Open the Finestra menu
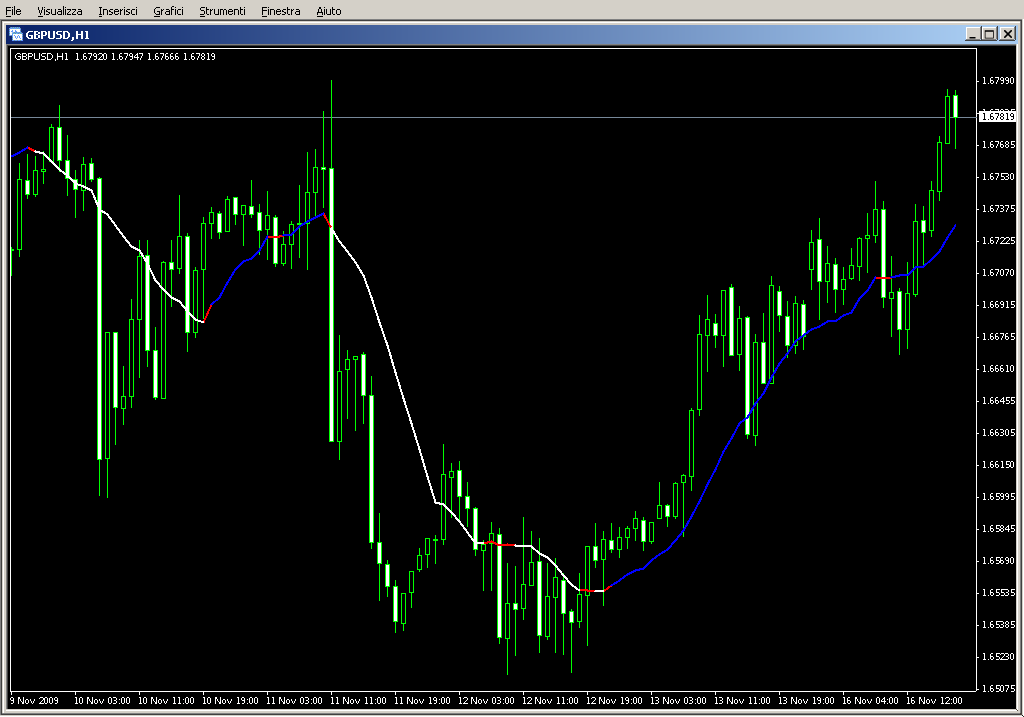The height and width of the screenshot is (717, 1024). point(280,11)
